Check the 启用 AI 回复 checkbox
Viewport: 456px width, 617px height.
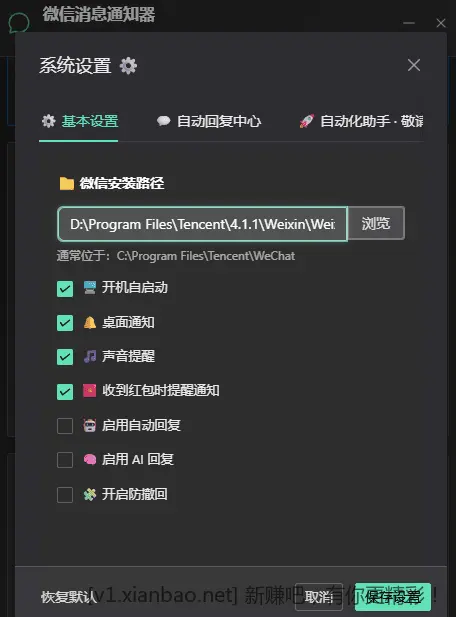point(65,460)
